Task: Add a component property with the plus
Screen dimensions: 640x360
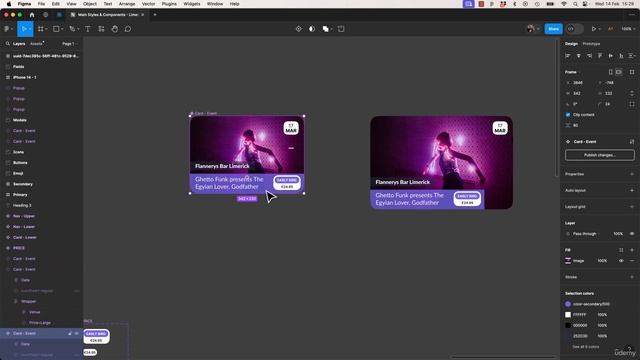Action: click(x=632, y=174)
